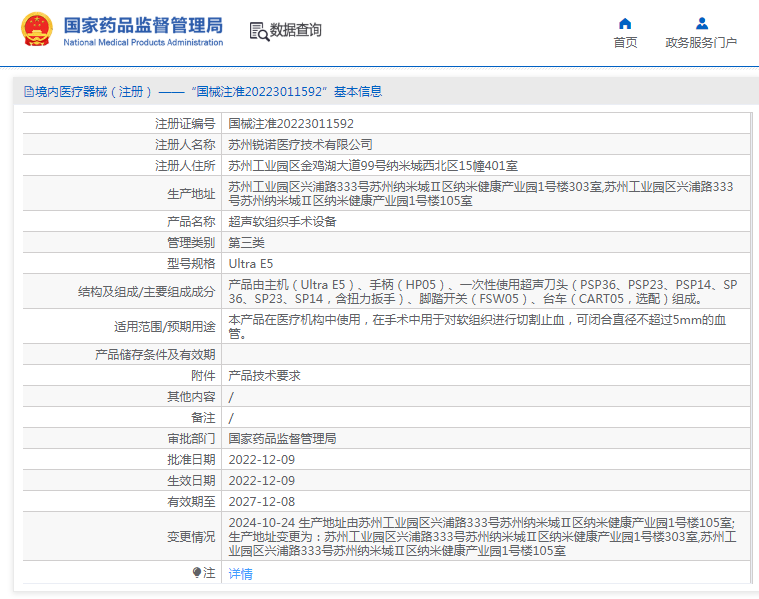Screen dimensions: 759x599
Task: Click the 注册人住所 row label
Action: pyautogui.click(x=185, y=166)
